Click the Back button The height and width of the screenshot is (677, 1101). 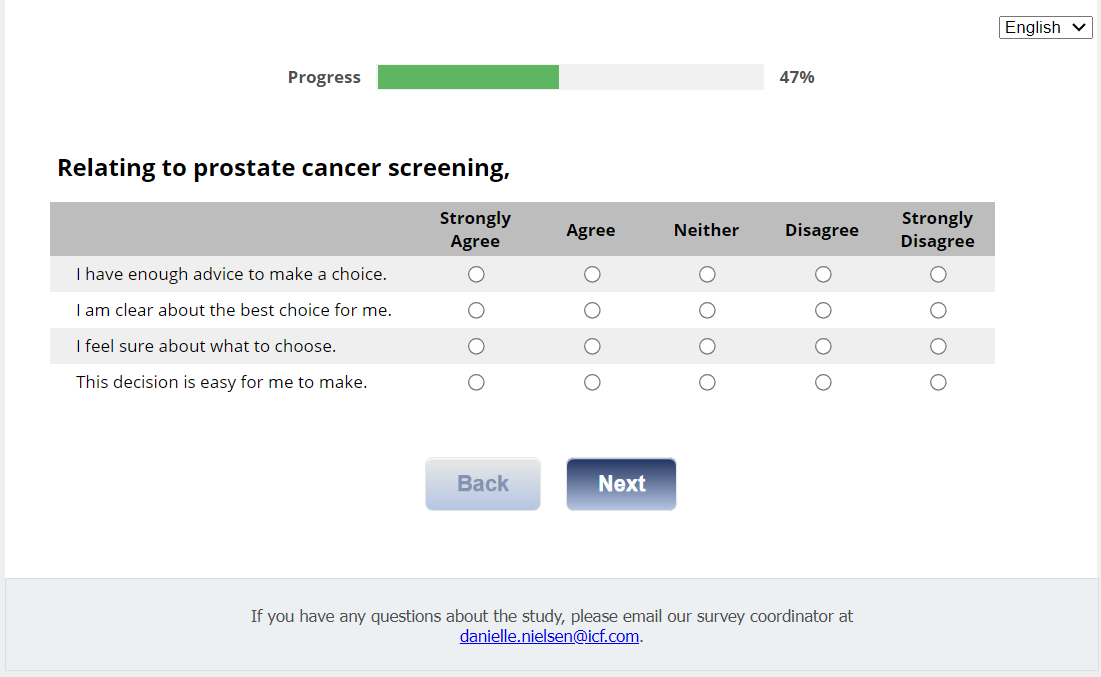point(483,484)
